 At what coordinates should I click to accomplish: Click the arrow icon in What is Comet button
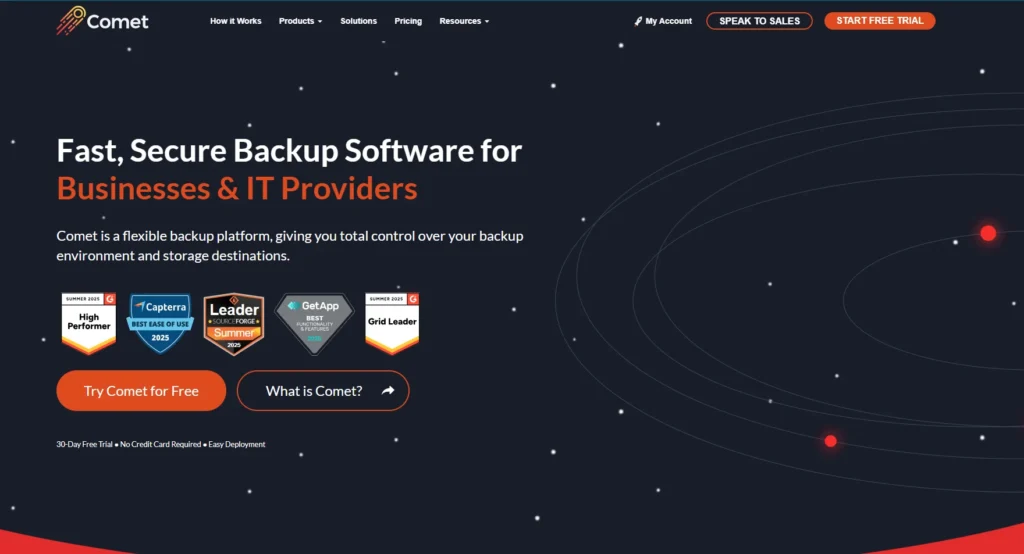click(388, 391)
